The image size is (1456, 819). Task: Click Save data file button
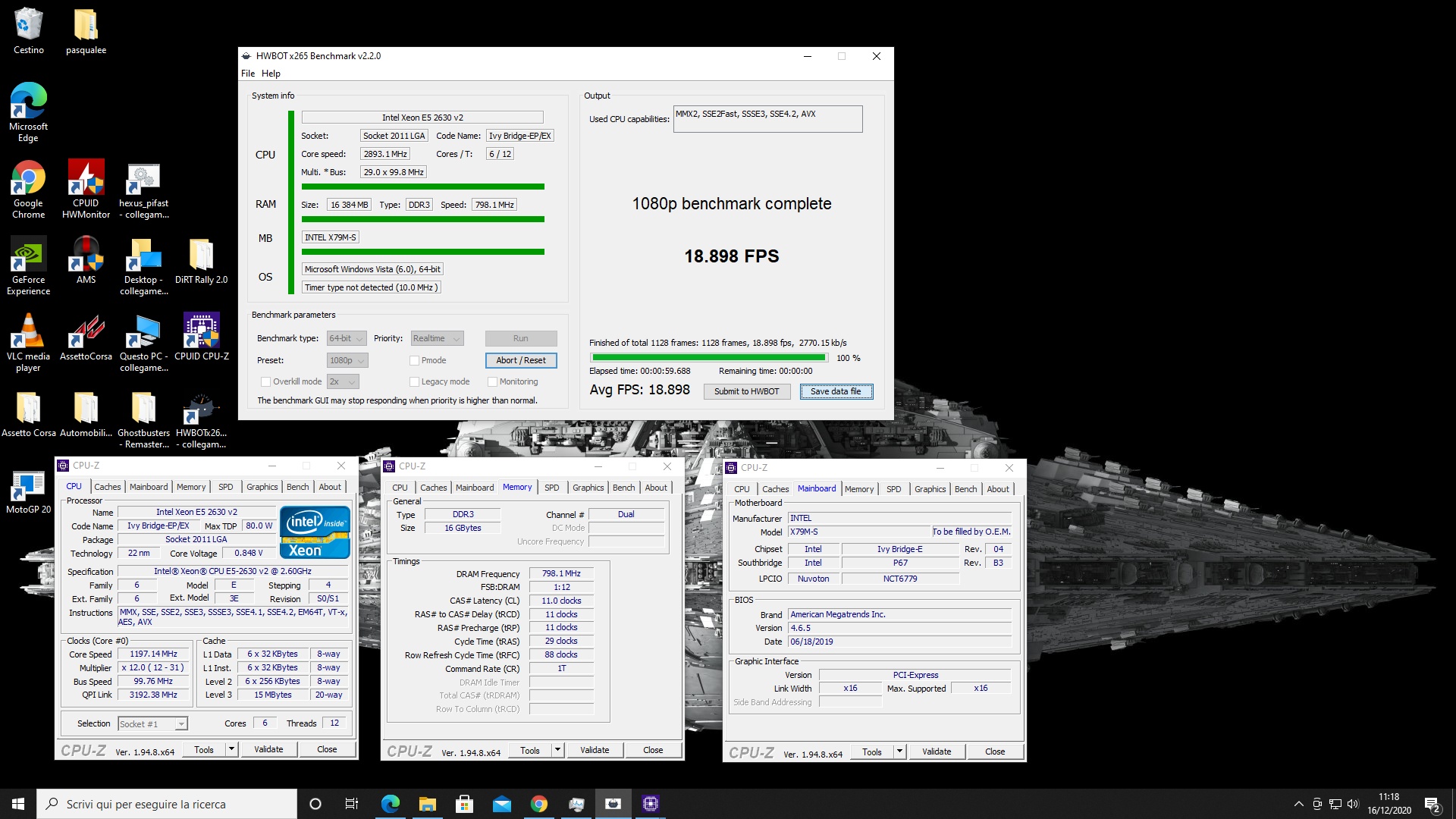pyautogui.click(x=836, y=391)
